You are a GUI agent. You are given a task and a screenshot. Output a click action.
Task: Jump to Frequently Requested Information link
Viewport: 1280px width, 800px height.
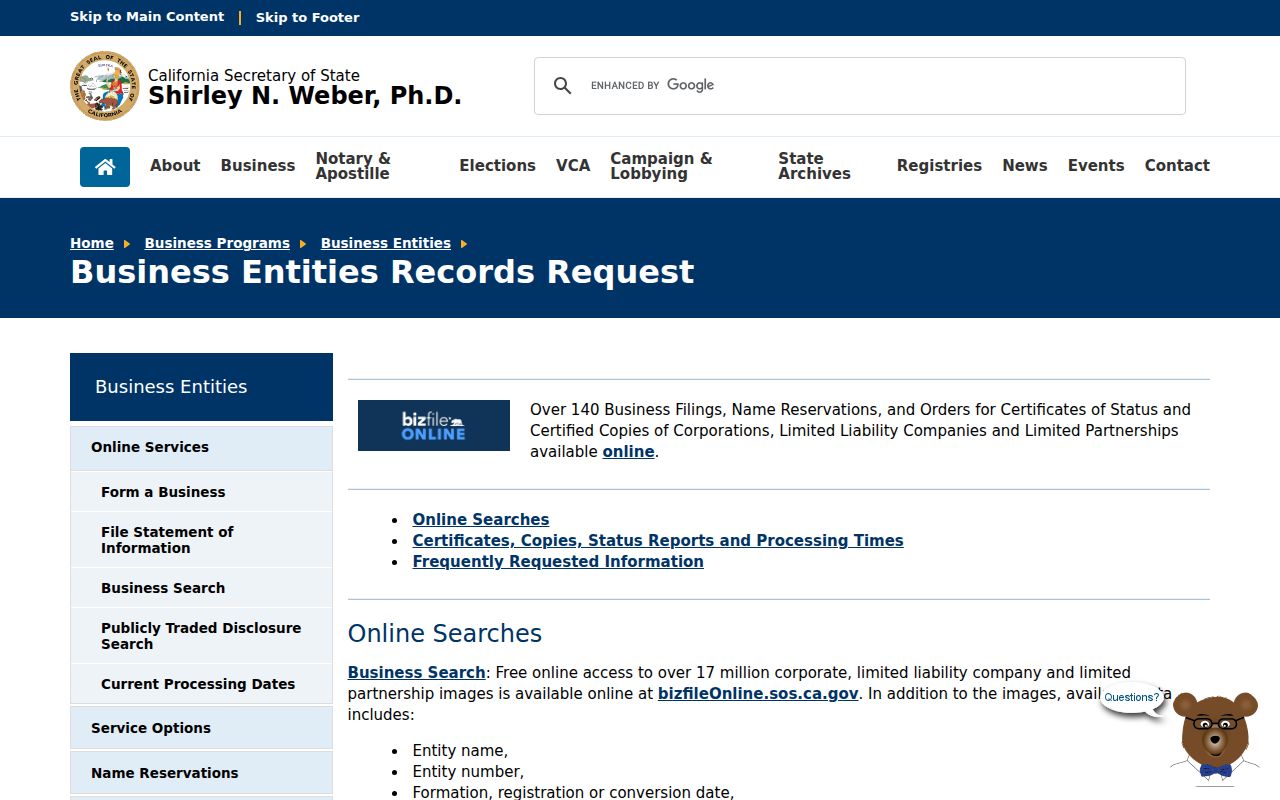coord(558,562)
